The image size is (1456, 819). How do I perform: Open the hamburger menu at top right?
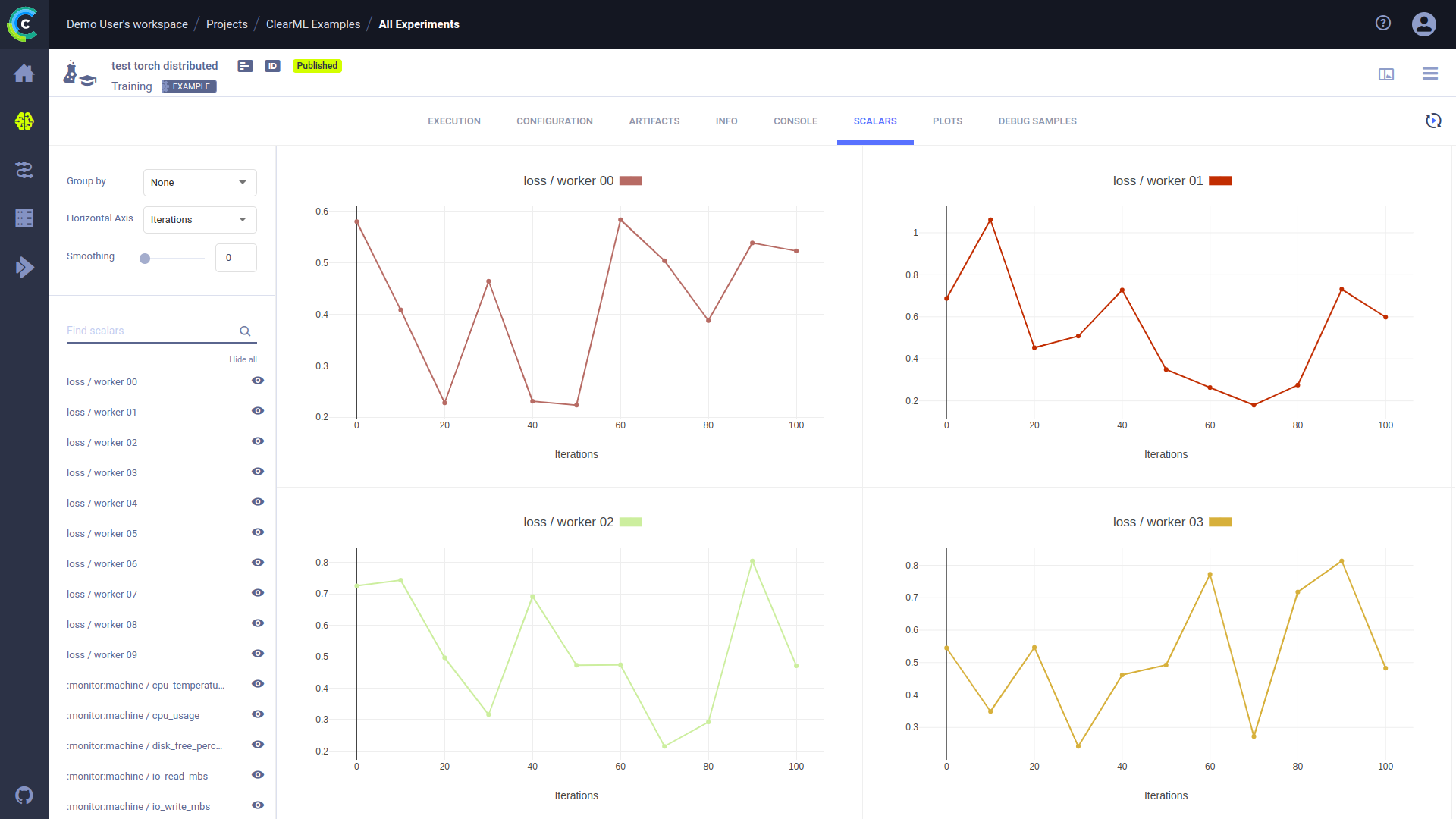[1429, 74]
